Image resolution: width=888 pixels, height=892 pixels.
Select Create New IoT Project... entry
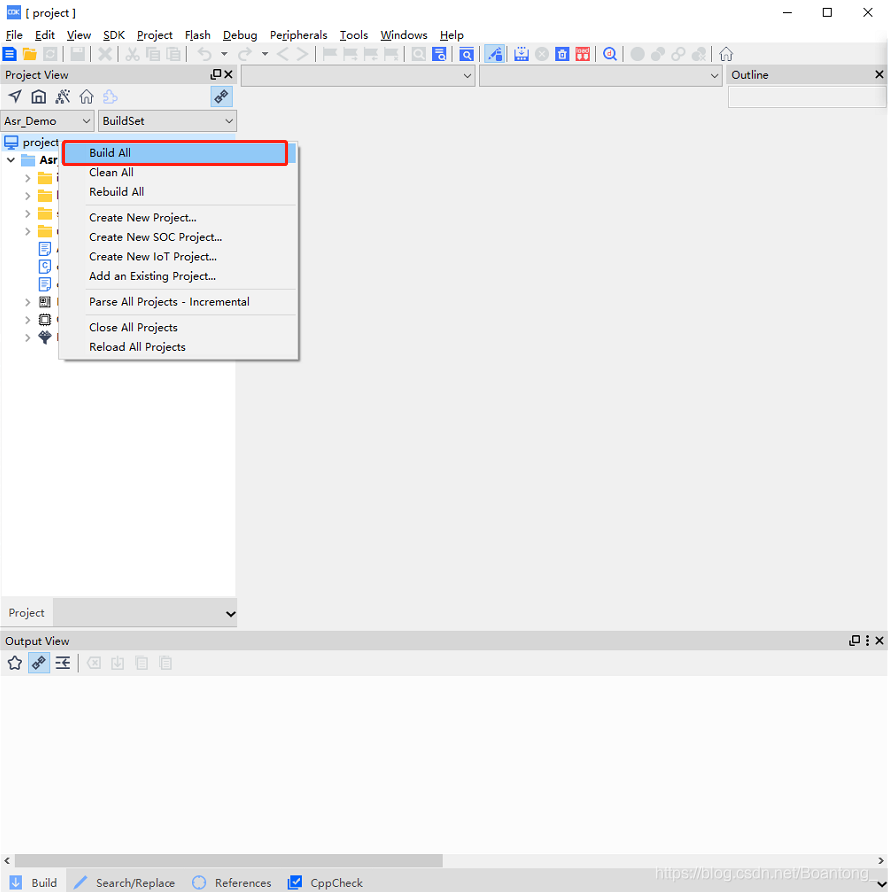(x=179, y=257)
